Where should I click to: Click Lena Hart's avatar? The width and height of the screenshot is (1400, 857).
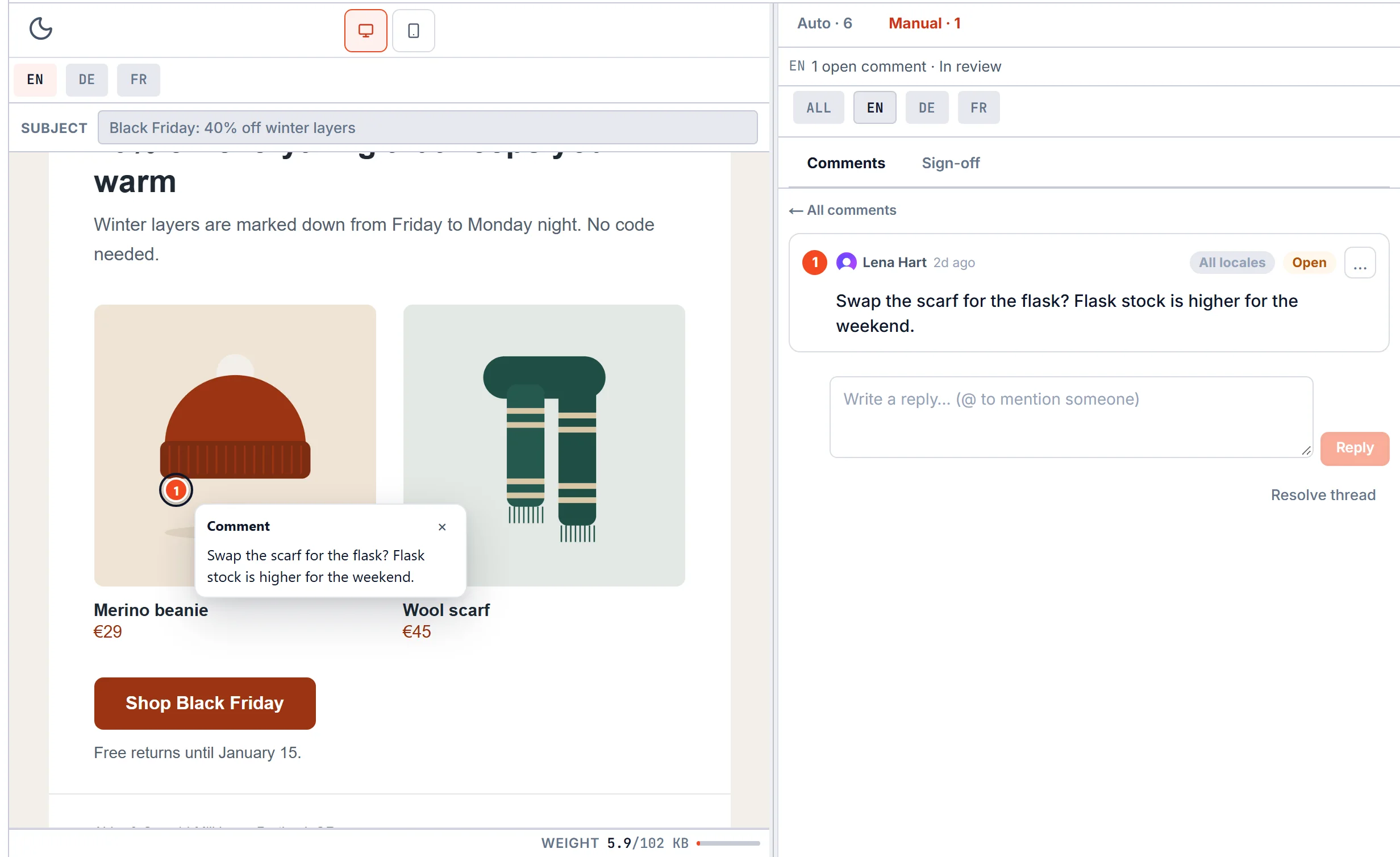tap(846, 263)
